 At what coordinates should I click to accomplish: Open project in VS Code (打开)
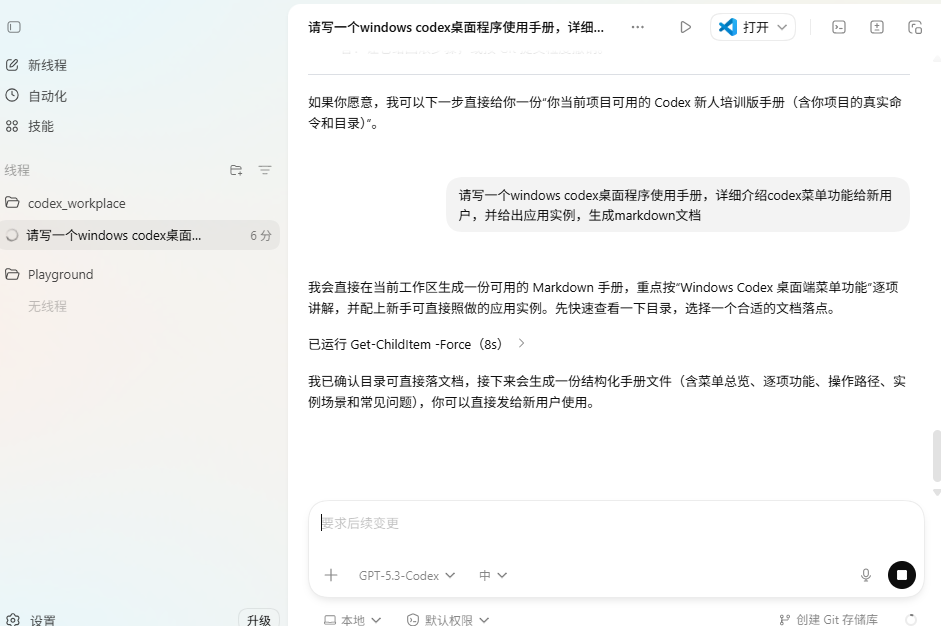[x=744, y=27]
